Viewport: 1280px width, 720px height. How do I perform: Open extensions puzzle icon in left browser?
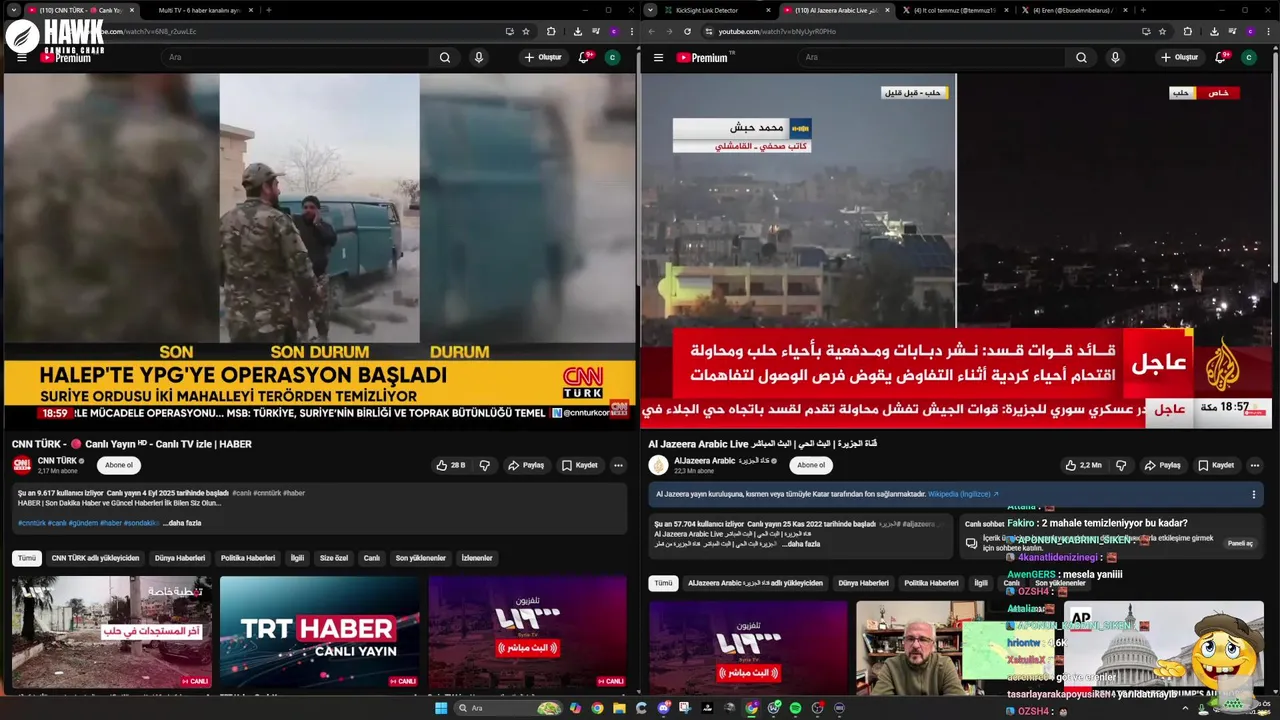[551, 31]
